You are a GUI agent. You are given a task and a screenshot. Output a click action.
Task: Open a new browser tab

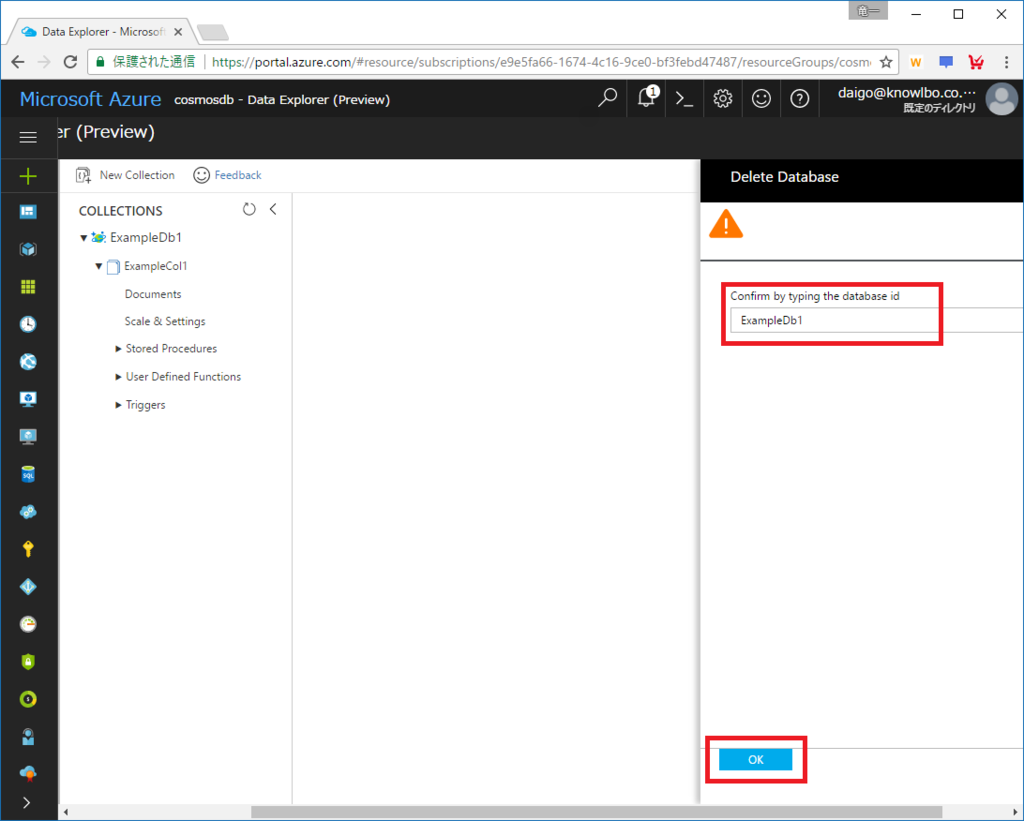point(213,32)
